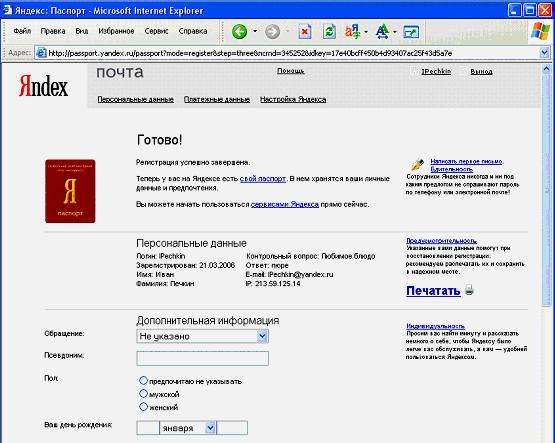Click the Печатать print link
Image resolution: width=555 pixels, height=443 pixels.
(x=433, y=290)
